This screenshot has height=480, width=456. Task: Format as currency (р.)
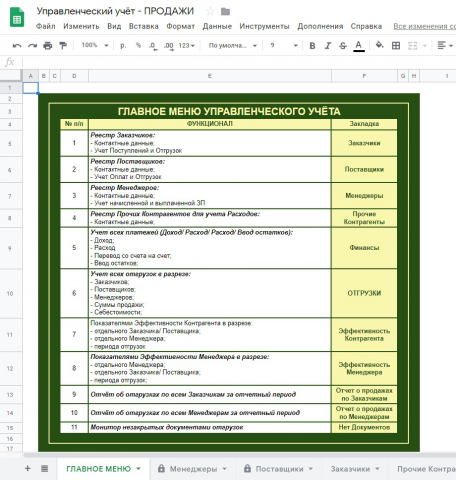point(123,45)
